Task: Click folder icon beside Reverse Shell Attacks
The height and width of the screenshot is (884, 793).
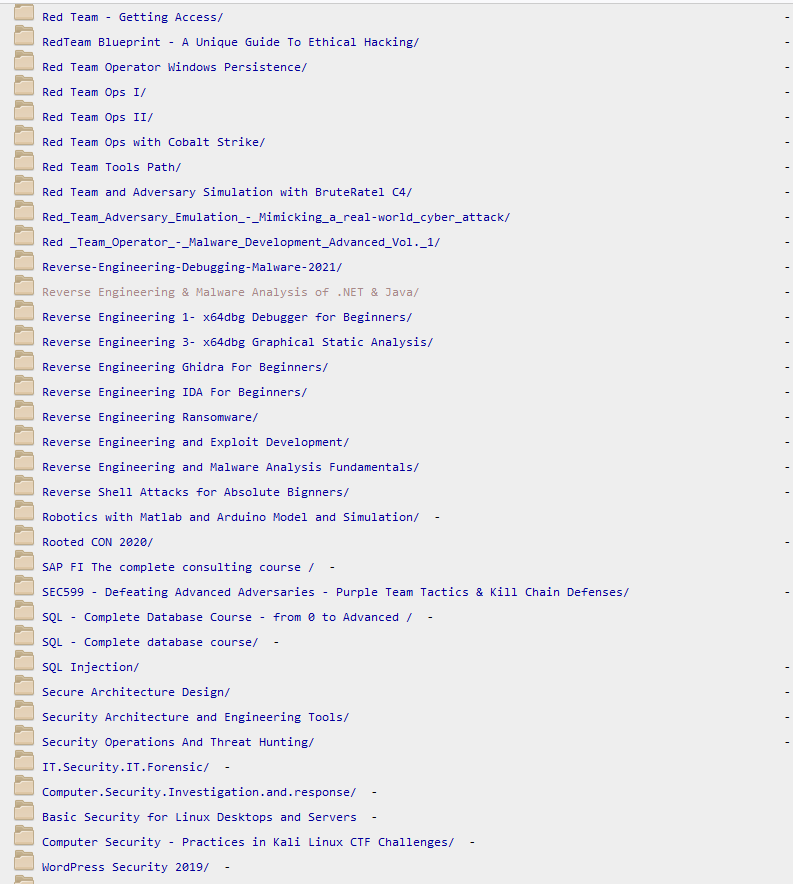Action: 24,486
